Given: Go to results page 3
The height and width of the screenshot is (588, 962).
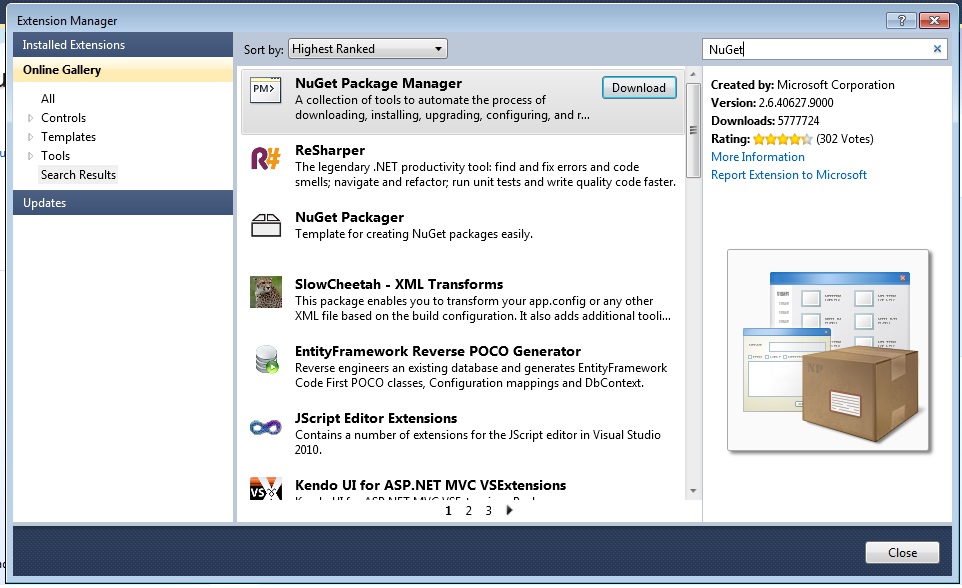Looking at the screenshot, I should [487, 510].
